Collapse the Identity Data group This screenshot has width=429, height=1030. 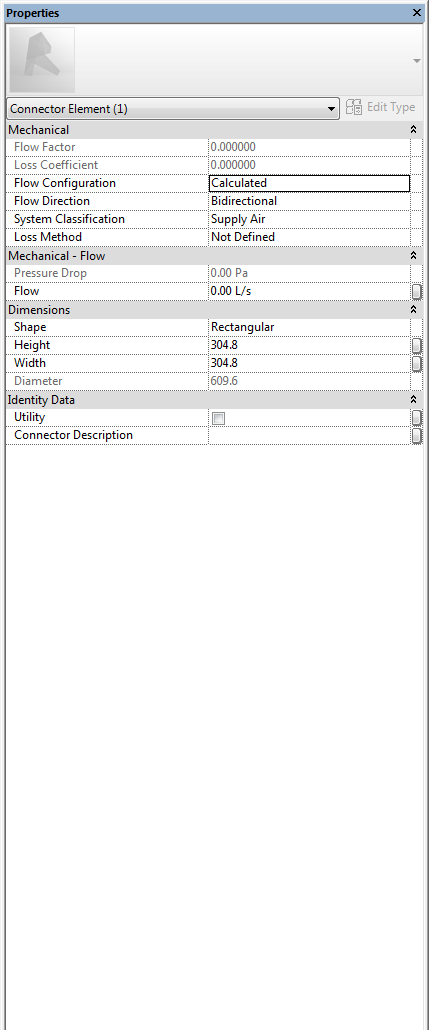coord(413,399)
